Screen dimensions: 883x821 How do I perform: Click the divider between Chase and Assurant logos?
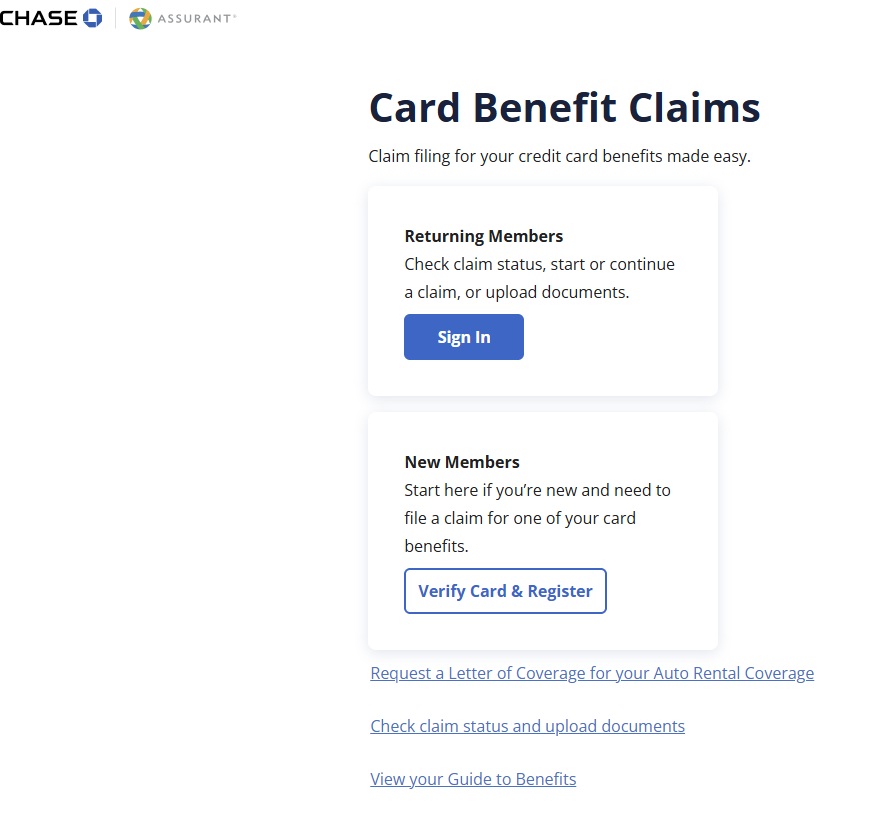click(x=116, y=18)
